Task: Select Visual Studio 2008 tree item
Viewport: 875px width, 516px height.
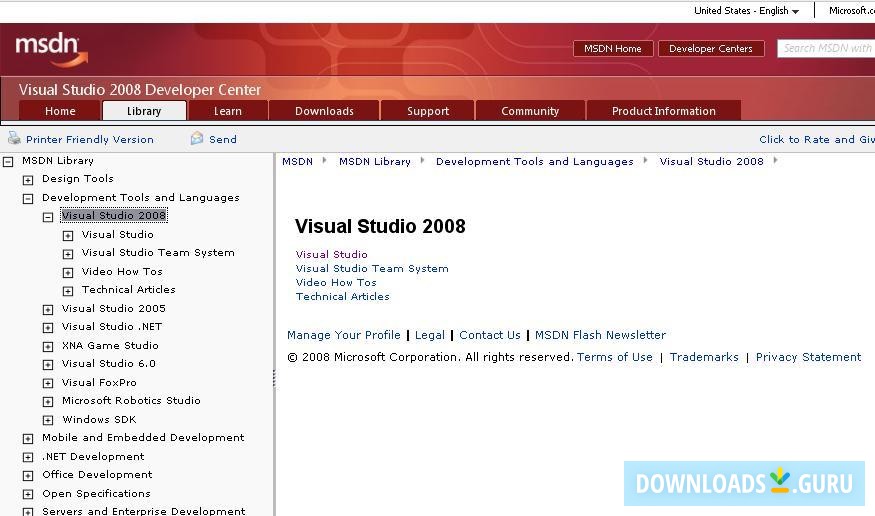Action: point(114,215)
